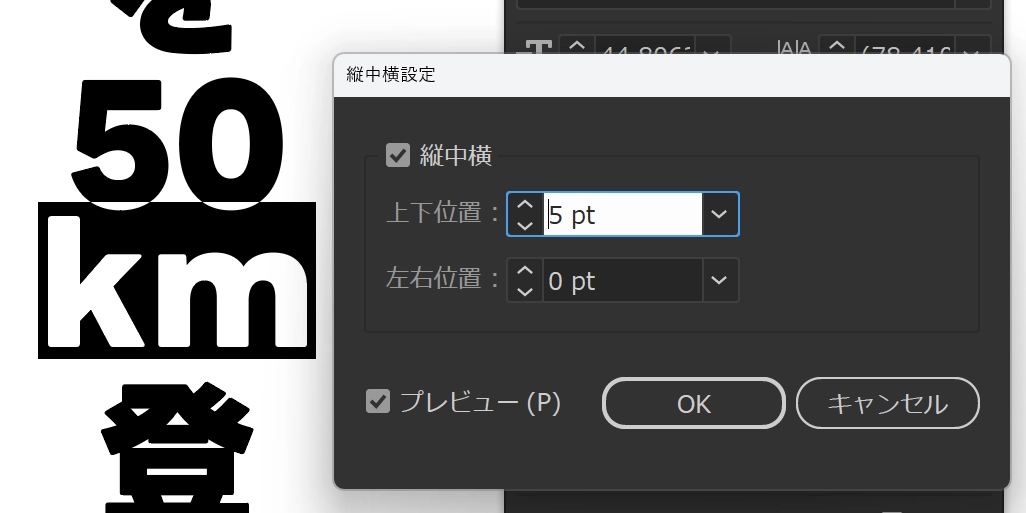Decrease 上下位置 value with down arrow

526,225
